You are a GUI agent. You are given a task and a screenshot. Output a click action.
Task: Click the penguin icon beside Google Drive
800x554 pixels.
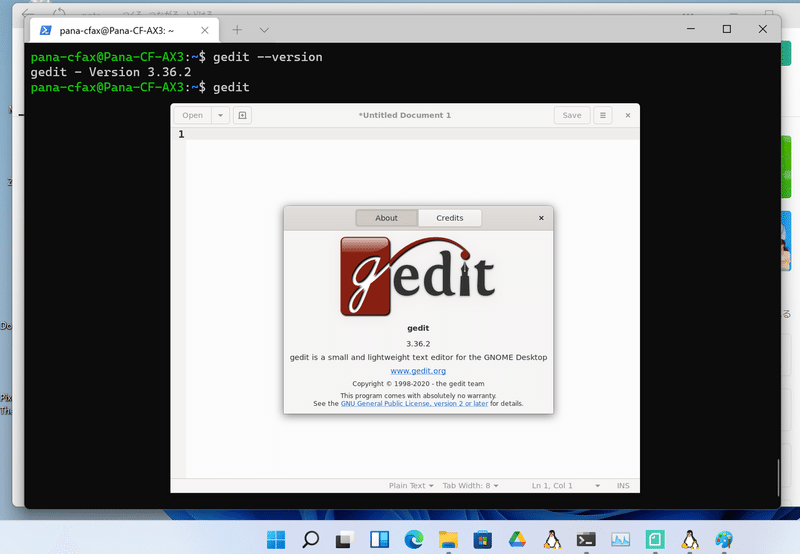click(x=552, y=539)
